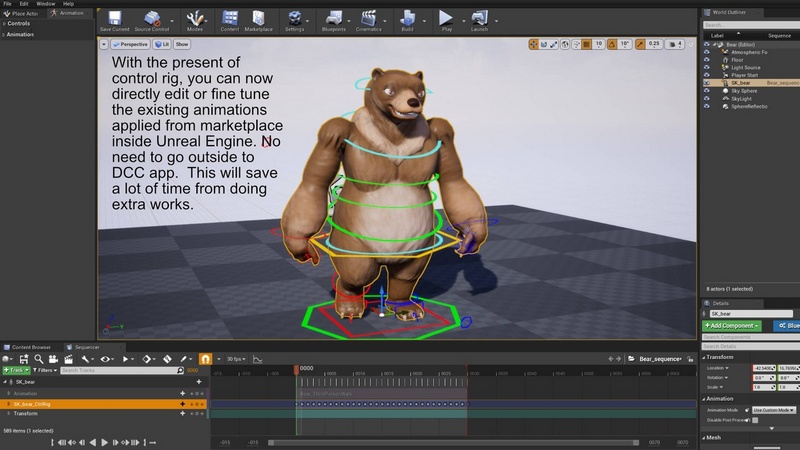Viewport: 800px width, 450px height.
Task: Toggle the Disable Post Process checkbox
Action: 756,420
